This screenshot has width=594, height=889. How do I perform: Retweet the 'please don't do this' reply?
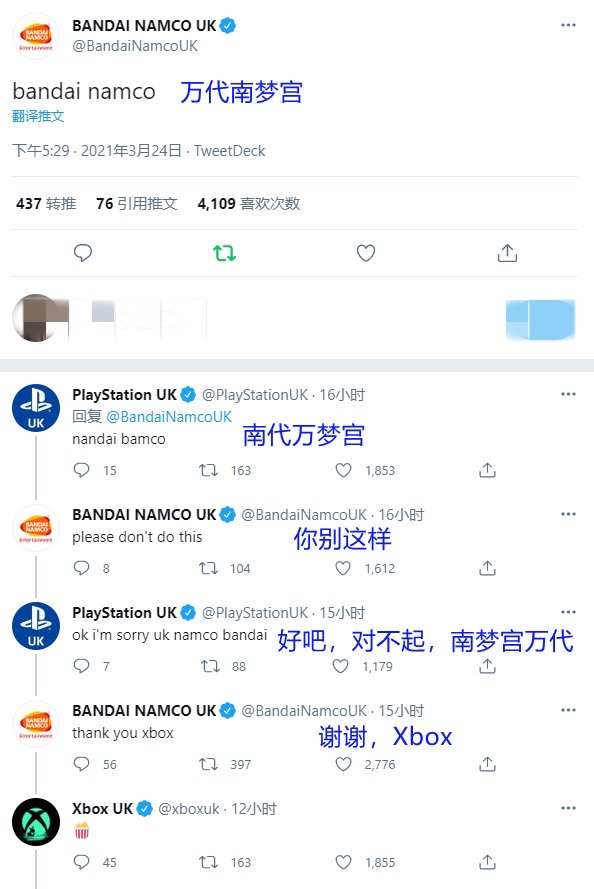[207, 568]
